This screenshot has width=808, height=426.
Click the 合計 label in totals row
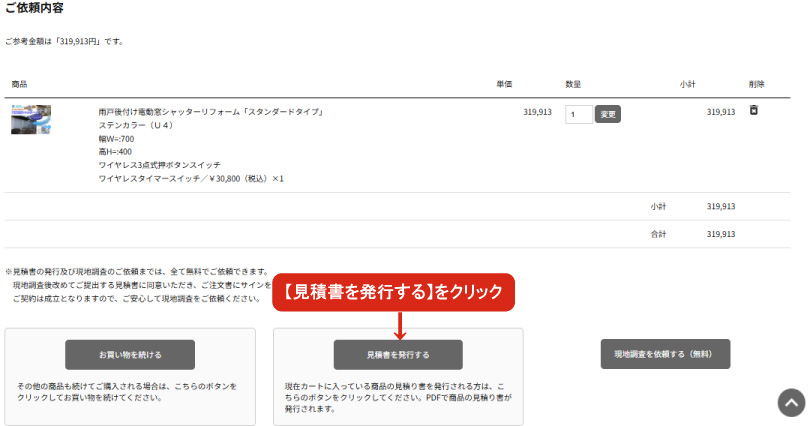pos(658,234)
